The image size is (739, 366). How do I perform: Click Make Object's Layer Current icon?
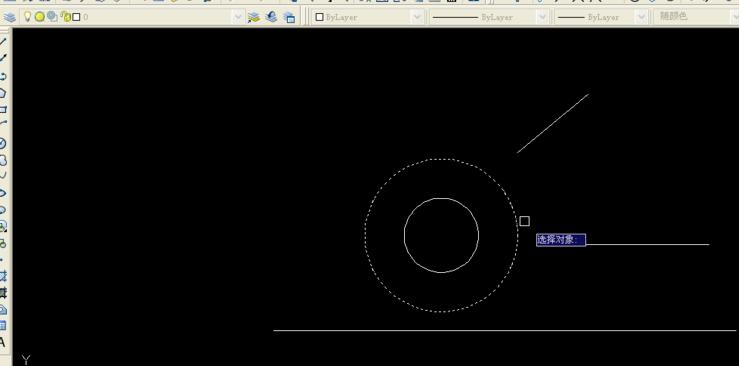[x=254, y=17]
